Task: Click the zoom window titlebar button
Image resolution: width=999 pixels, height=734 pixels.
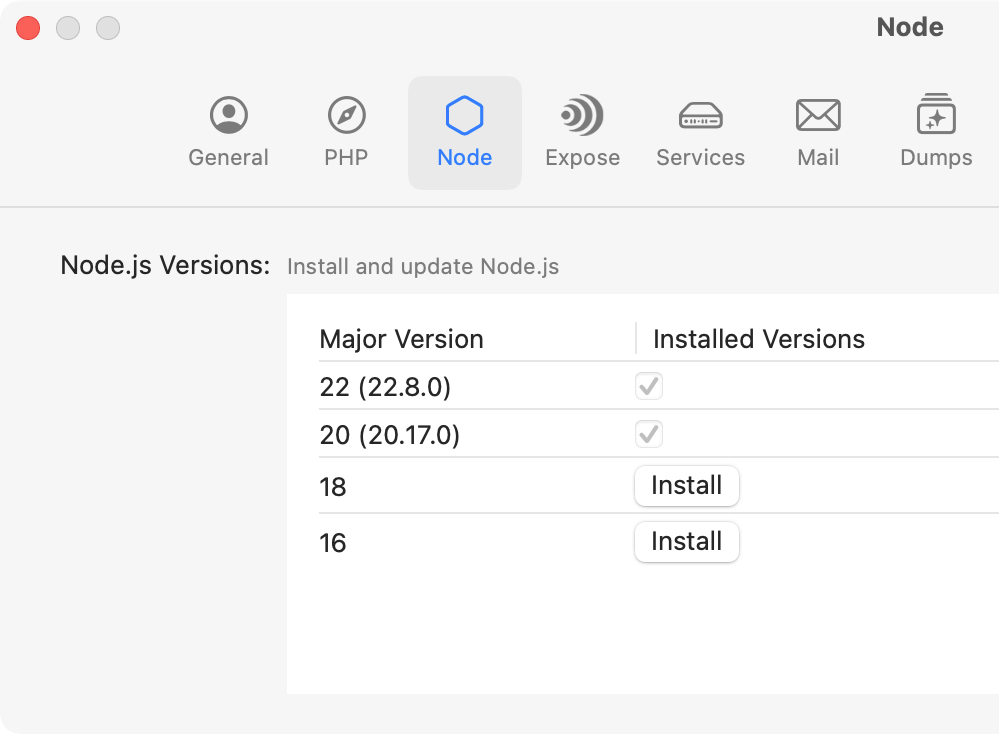Action: [108, 29]
